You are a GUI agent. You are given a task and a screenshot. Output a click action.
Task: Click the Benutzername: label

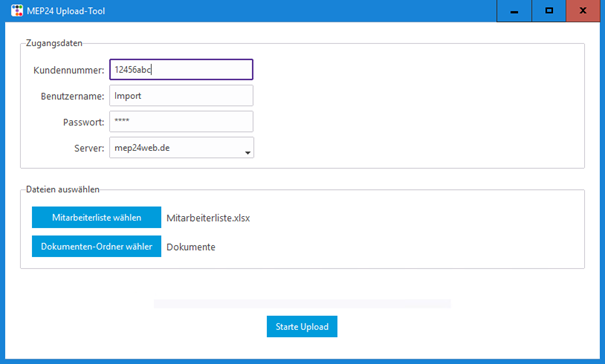point(73,96)
